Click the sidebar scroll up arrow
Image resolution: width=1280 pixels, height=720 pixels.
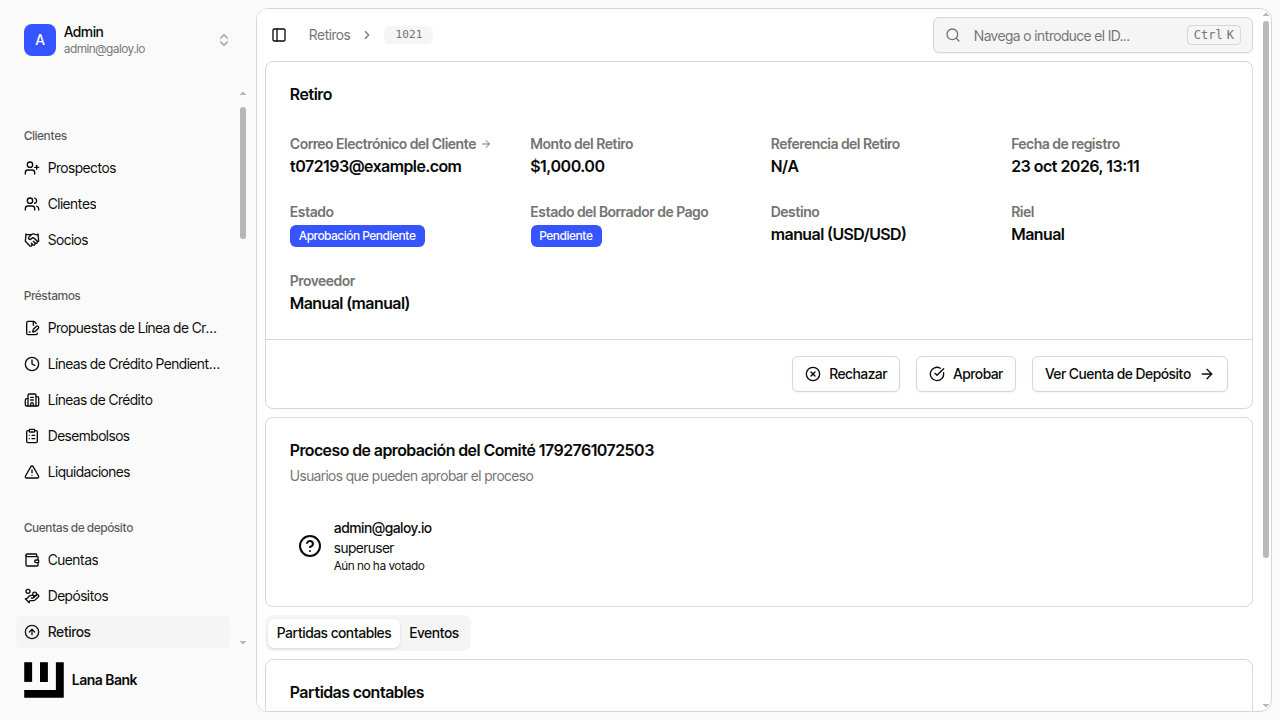click(x=243, y=94)
